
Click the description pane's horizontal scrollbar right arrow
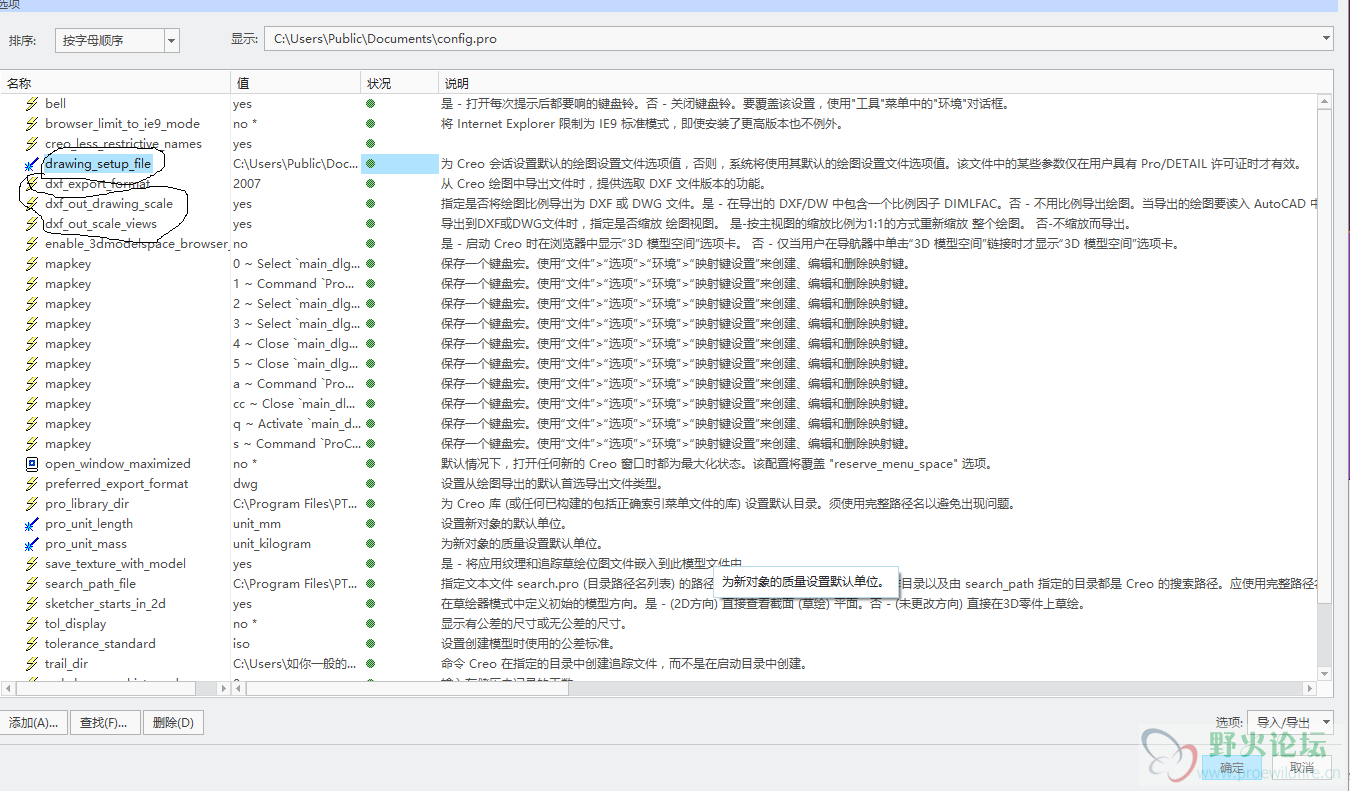[1309, 689]
